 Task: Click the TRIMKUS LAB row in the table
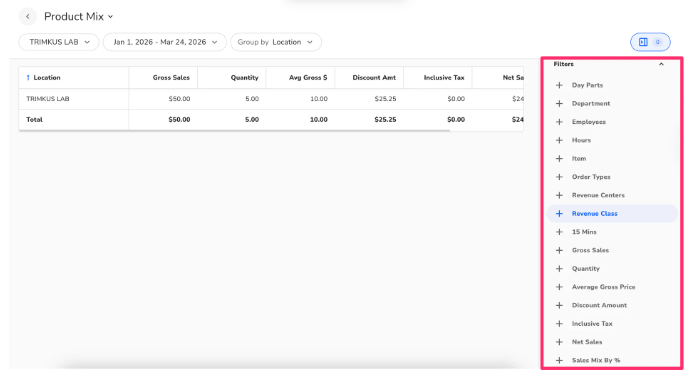click(x=271, y=99)
